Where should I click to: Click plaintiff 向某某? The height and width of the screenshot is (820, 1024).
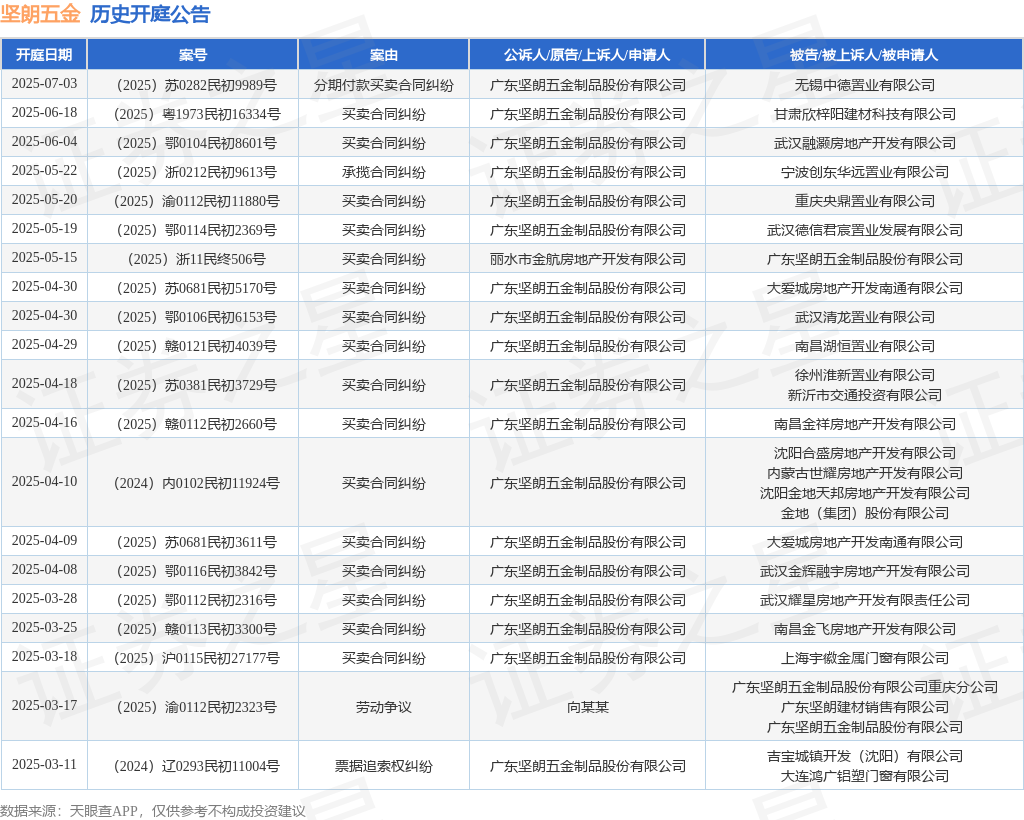[x=587, y=707]
